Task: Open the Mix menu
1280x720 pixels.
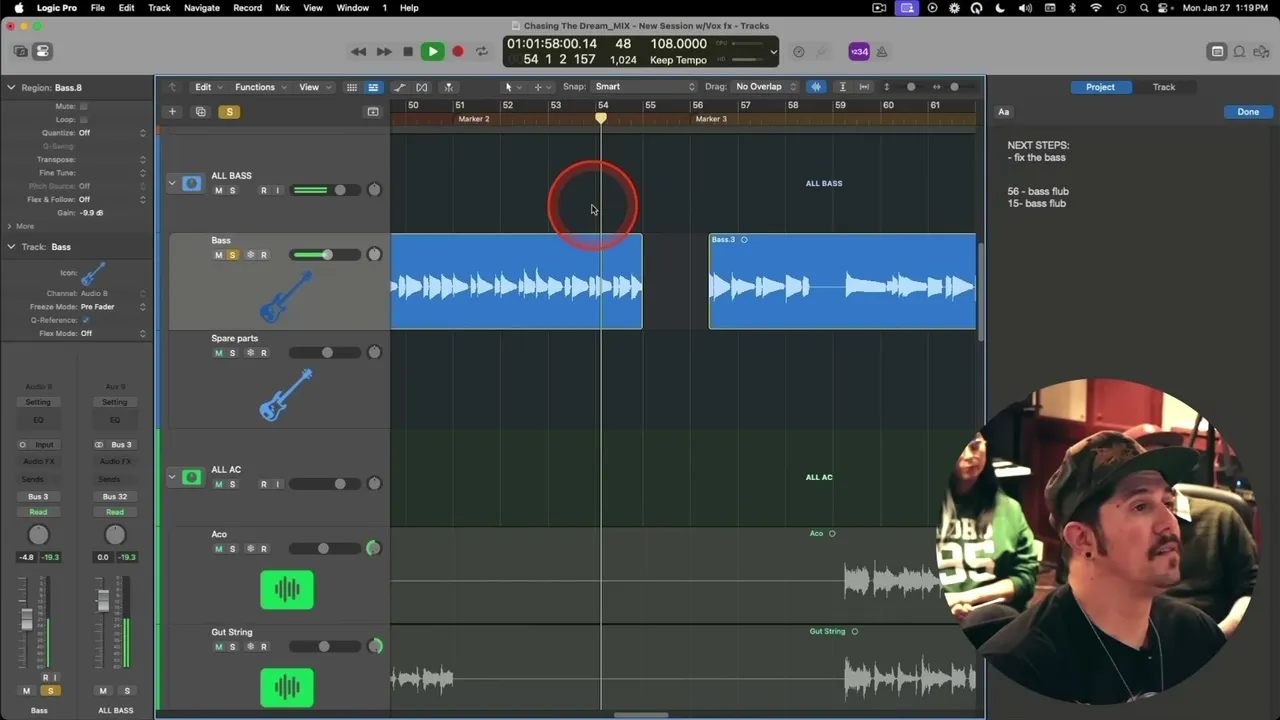Action: click(x=282, y=8)
